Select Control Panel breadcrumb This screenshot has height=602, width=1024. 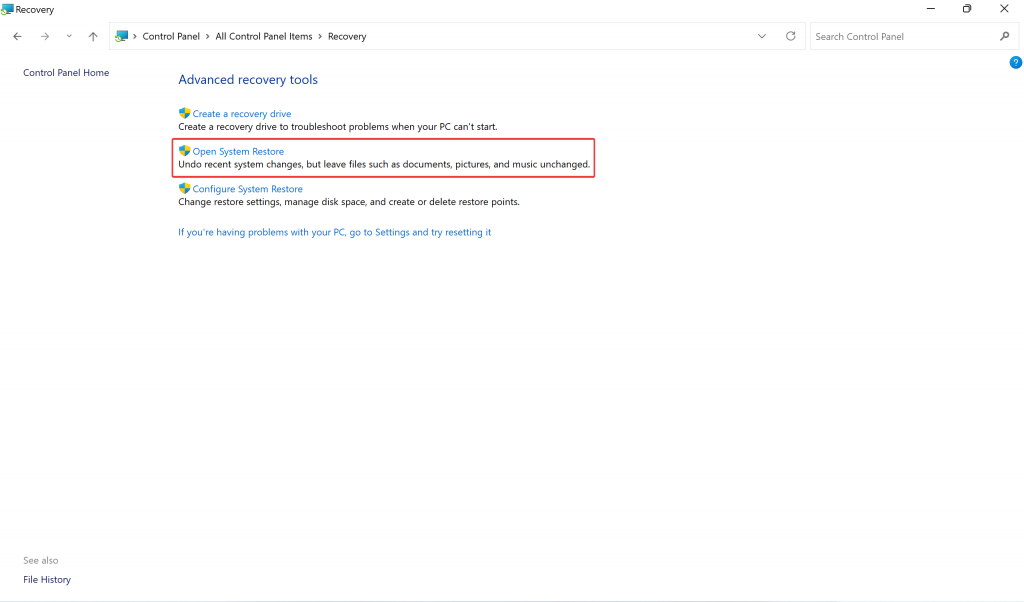point(171,37)
